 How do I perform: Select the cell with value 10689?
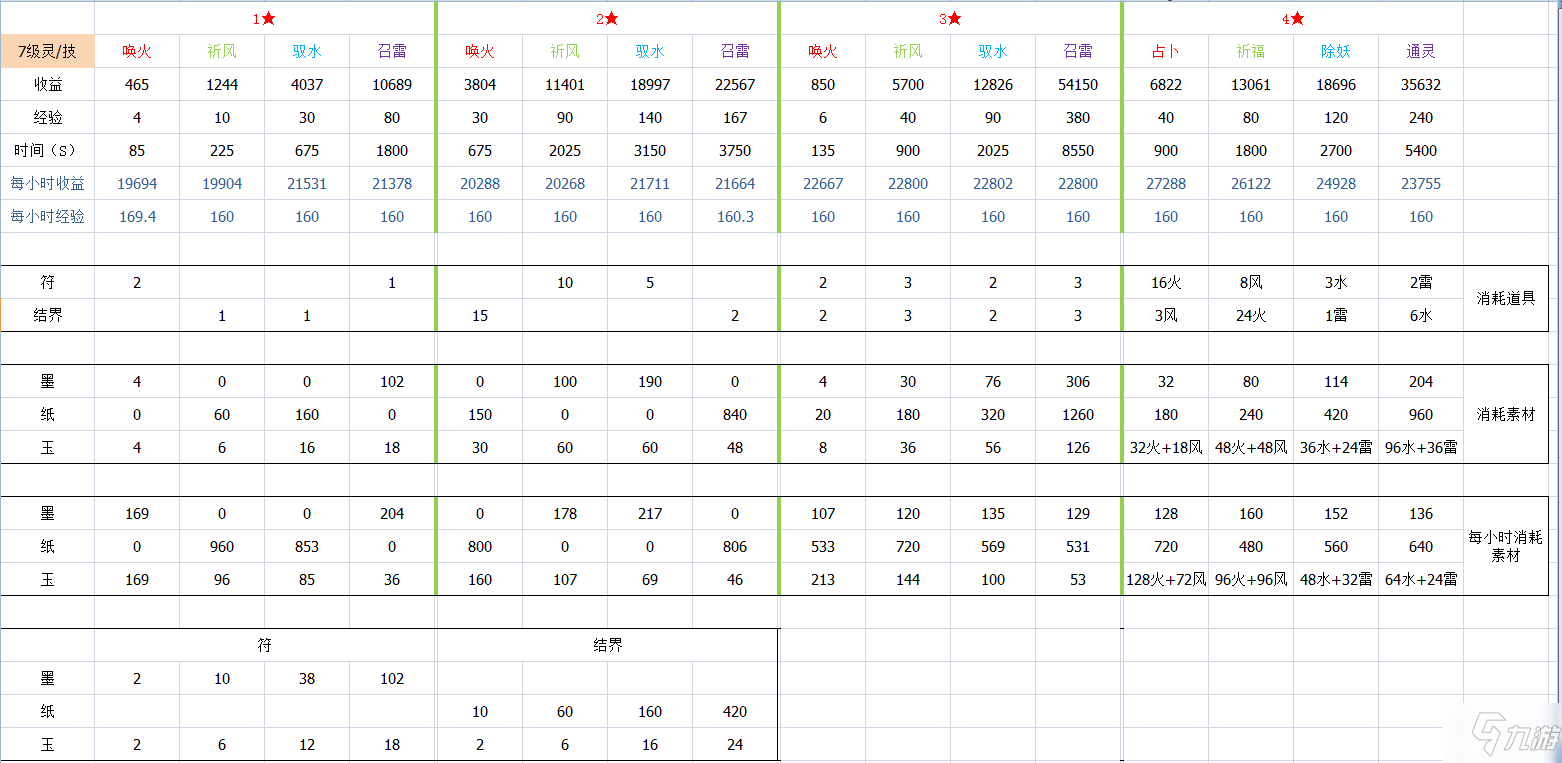(x=392, y=85)
